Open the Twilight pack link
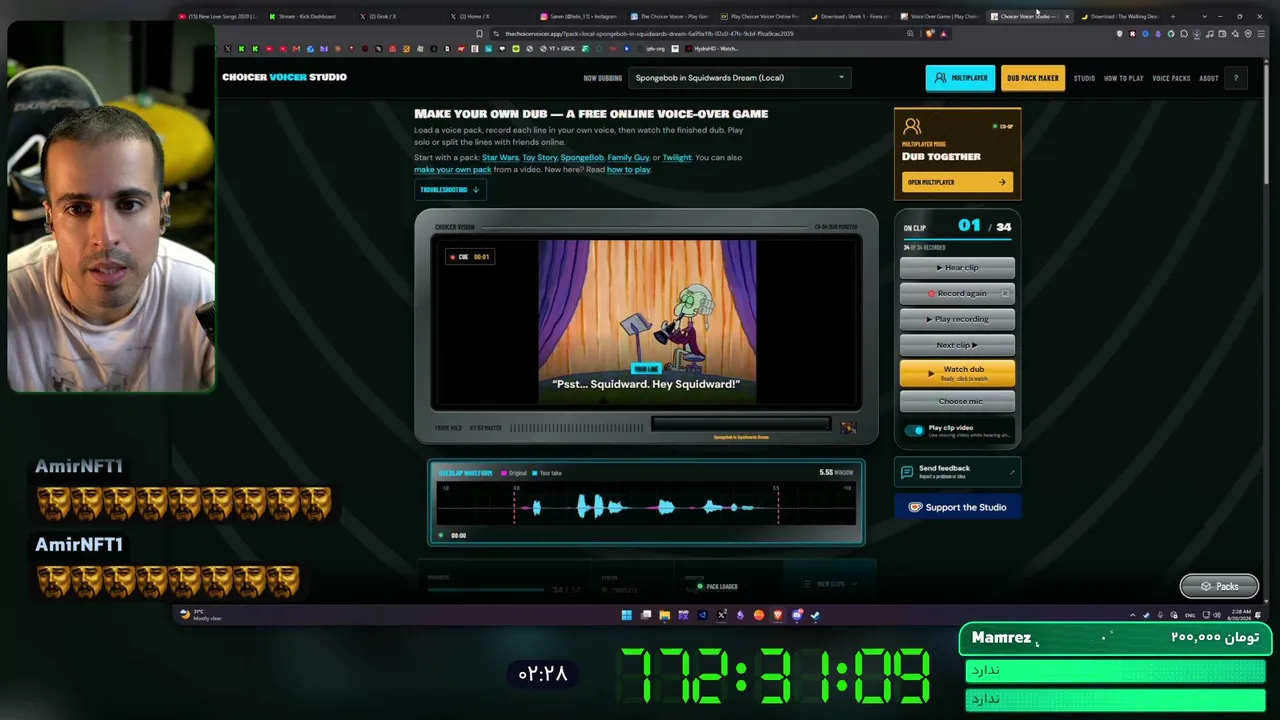This screenshot has width=1280, height=720. (x=677, y=157)
